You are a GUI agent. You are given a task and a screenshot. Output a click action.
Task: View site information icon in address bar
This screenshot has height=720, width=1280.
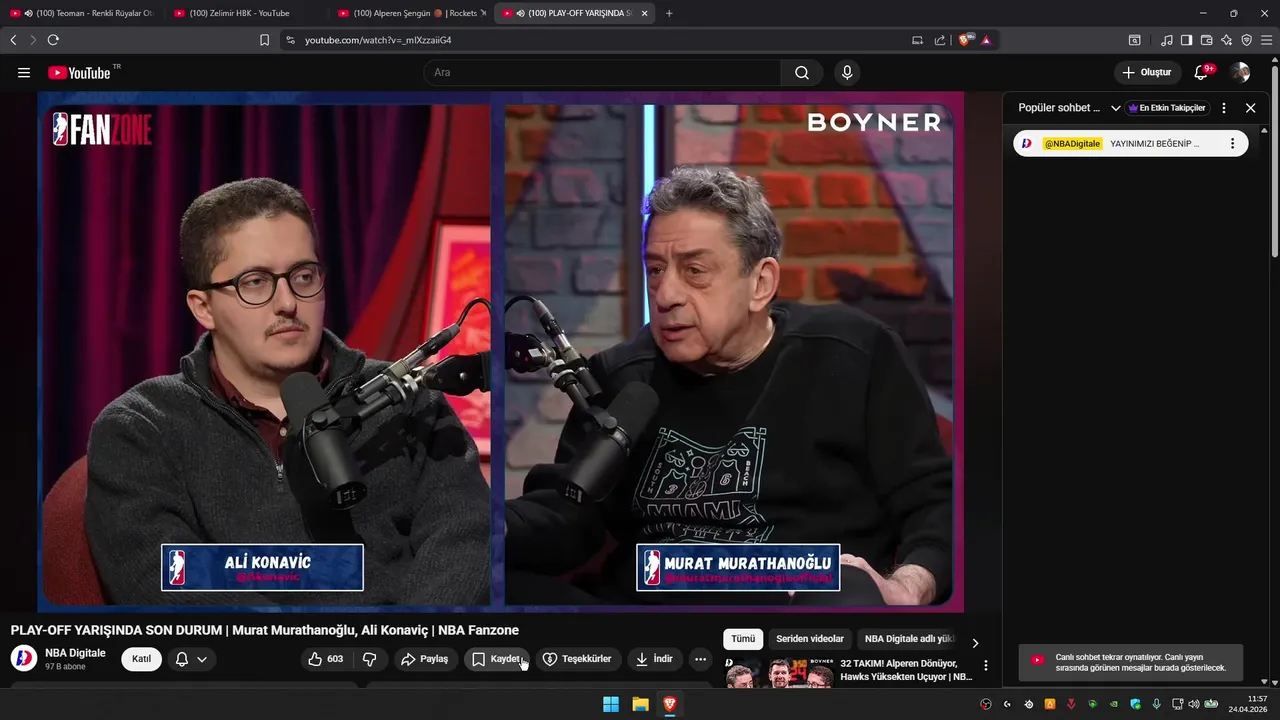[290, 40]
